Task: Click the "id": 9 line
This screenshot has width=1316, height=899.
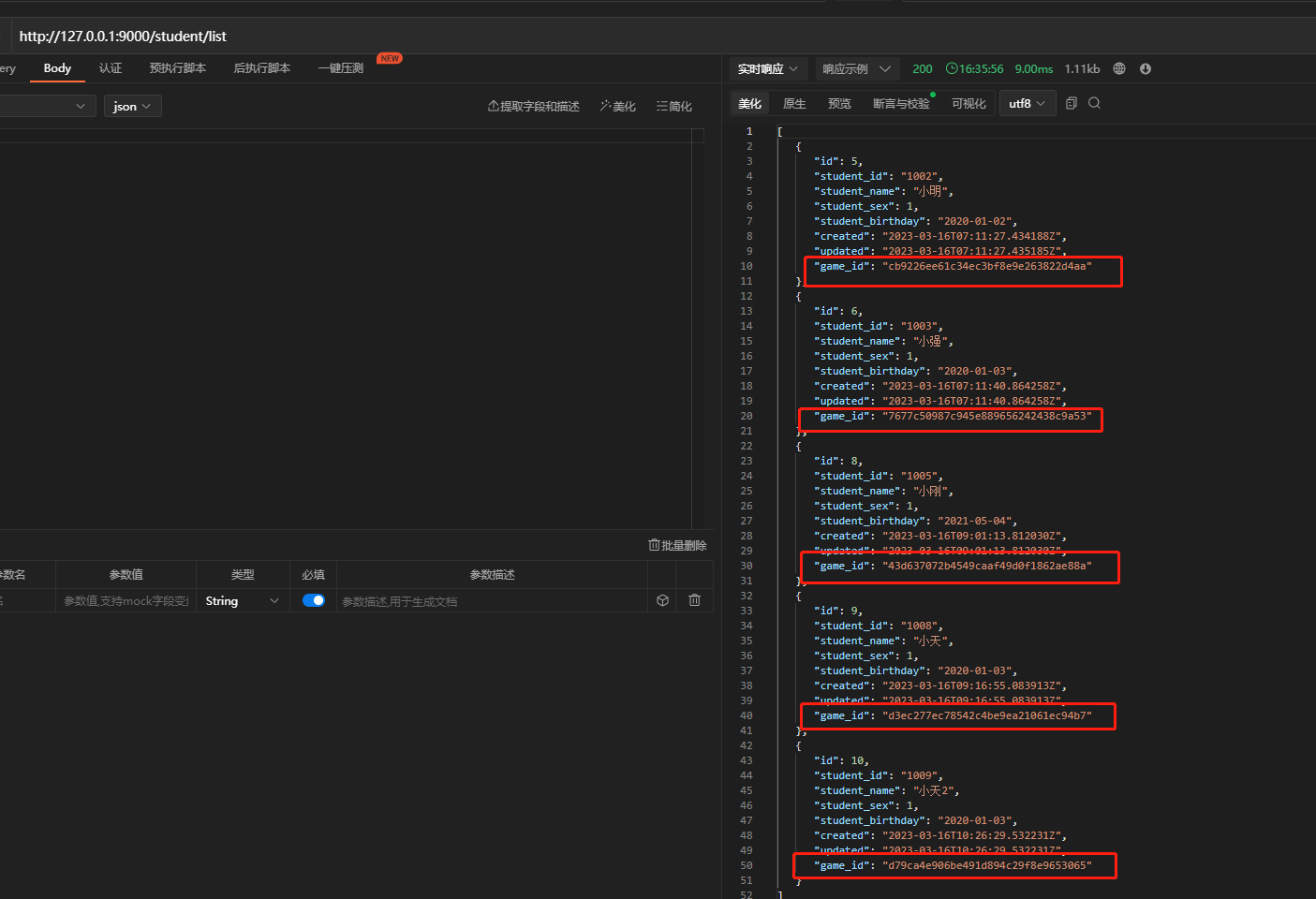Action: coord(838,611)
